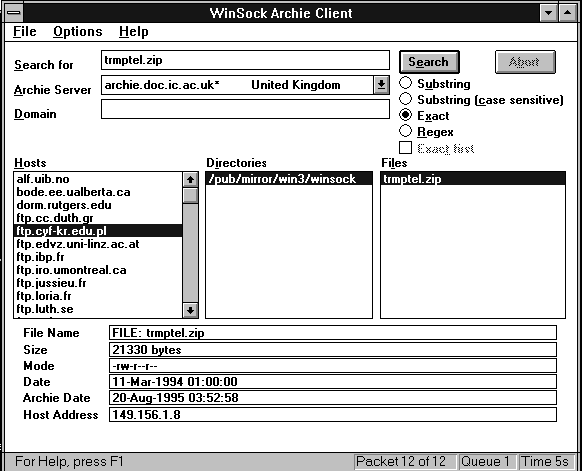Open the Help menu
Screen dimensions: 582x471
134,32
